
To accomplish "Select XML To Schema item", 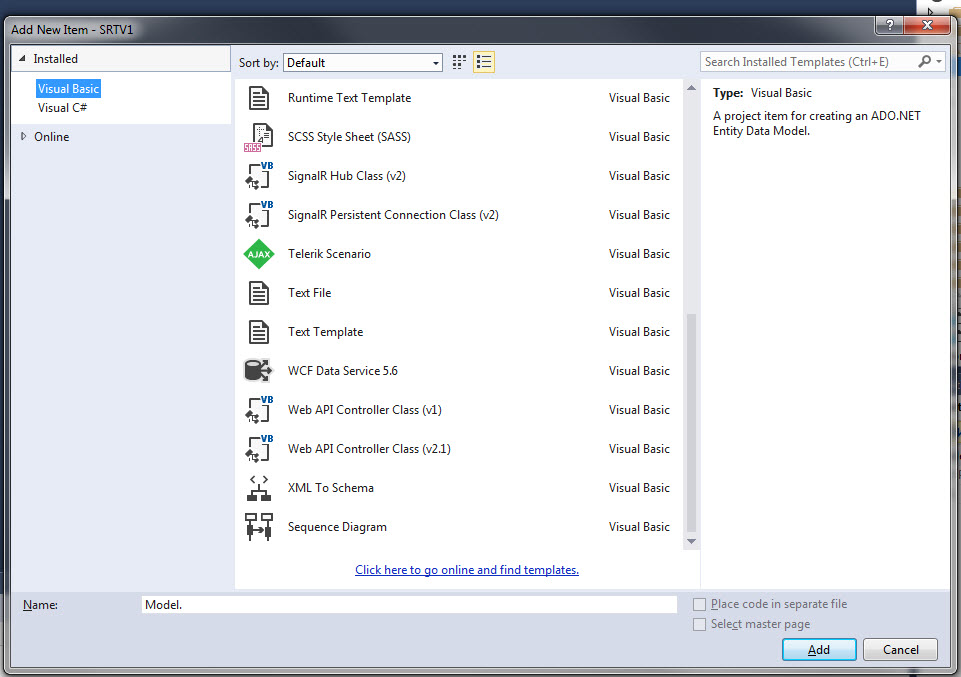I will tap(460, 488).
